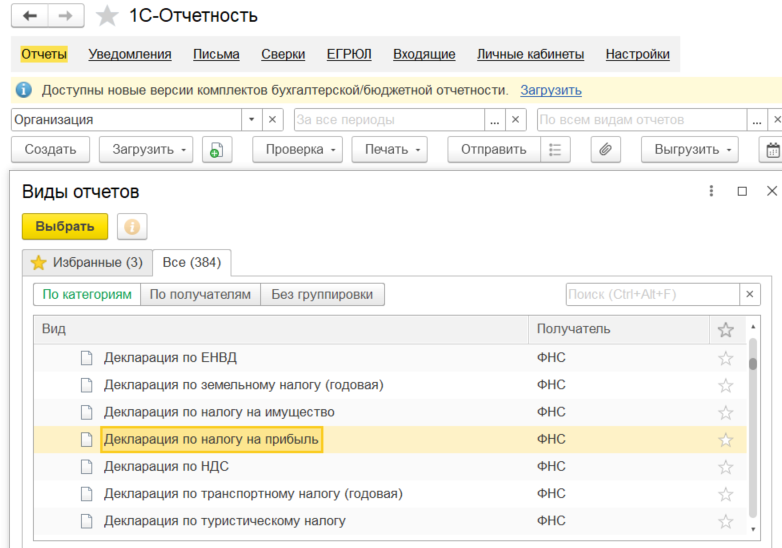Viewport: 782px width, 548px height.
Task: Switch to Избранные (3) tab
Action: [x=87, y=263]
